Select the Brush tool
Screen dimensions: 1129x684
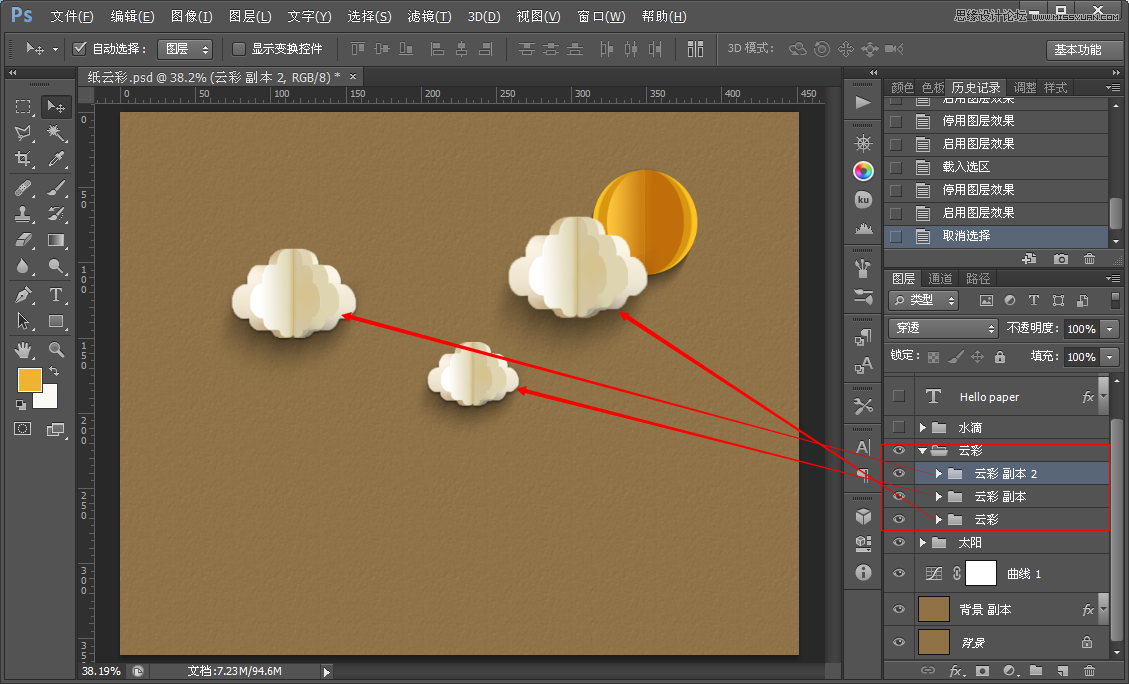click(x=55, y=188)
